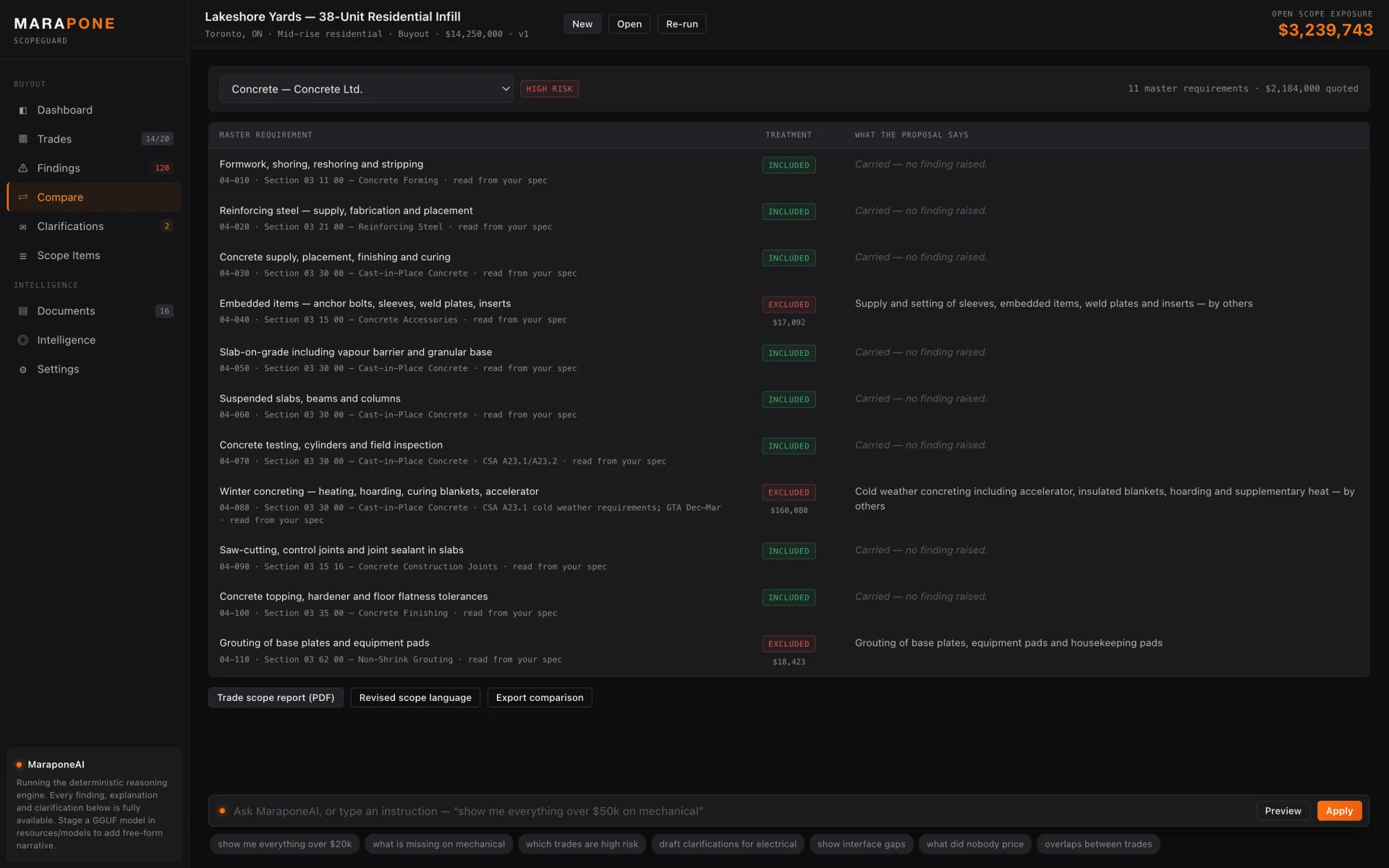Click the Settings gear icon
The height and width of the screenshot is (868, 1389).
[23, 370]
